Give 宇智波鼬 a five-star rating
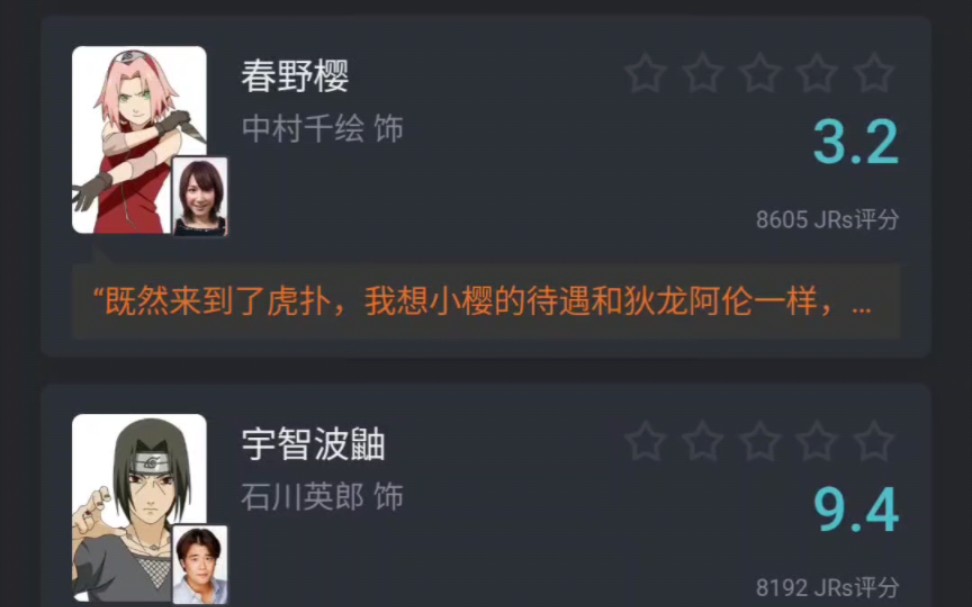This screenshot has height=607, width=972. point(873,441)
